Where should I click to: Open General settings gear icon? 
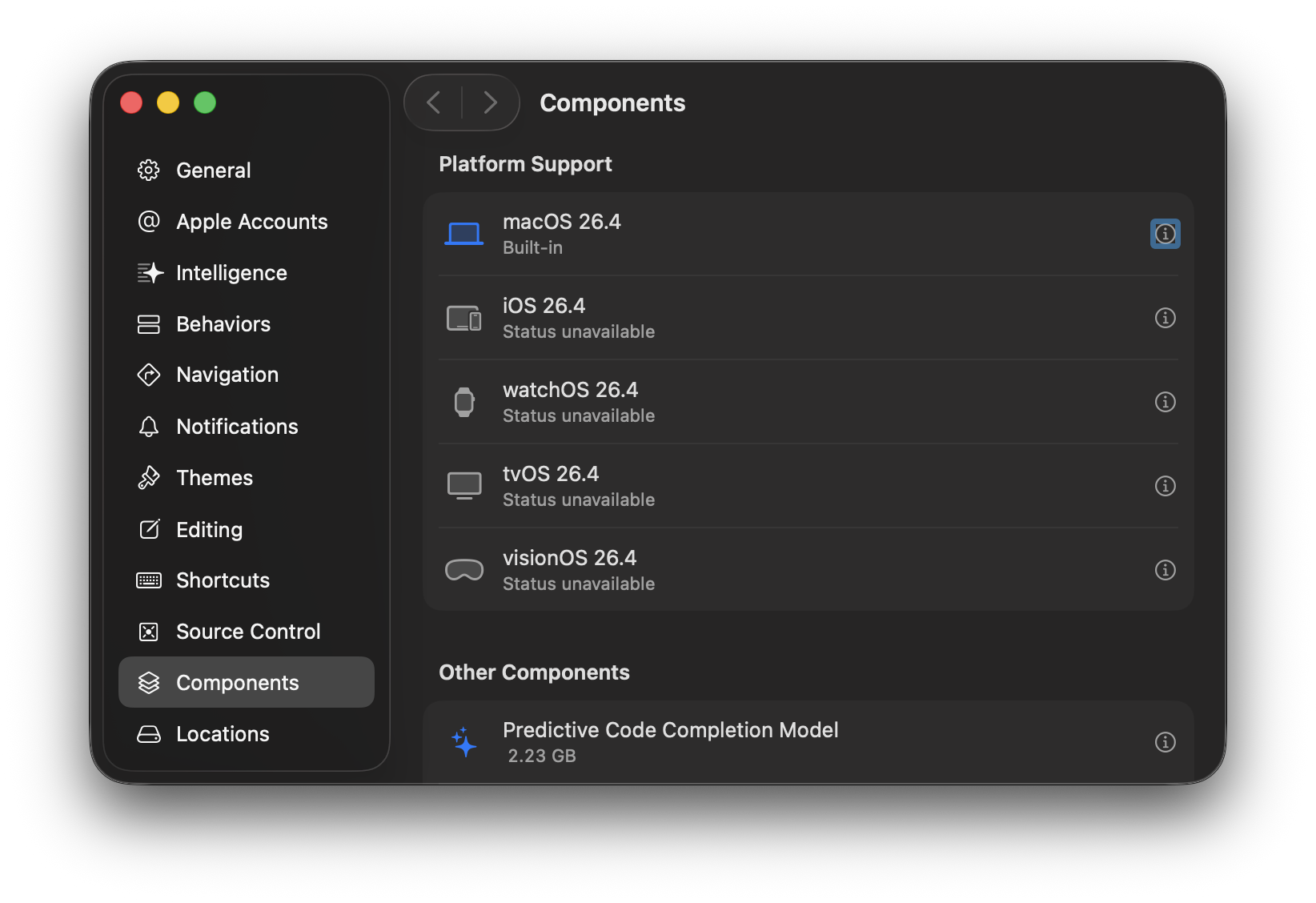[x=149, y=170]
